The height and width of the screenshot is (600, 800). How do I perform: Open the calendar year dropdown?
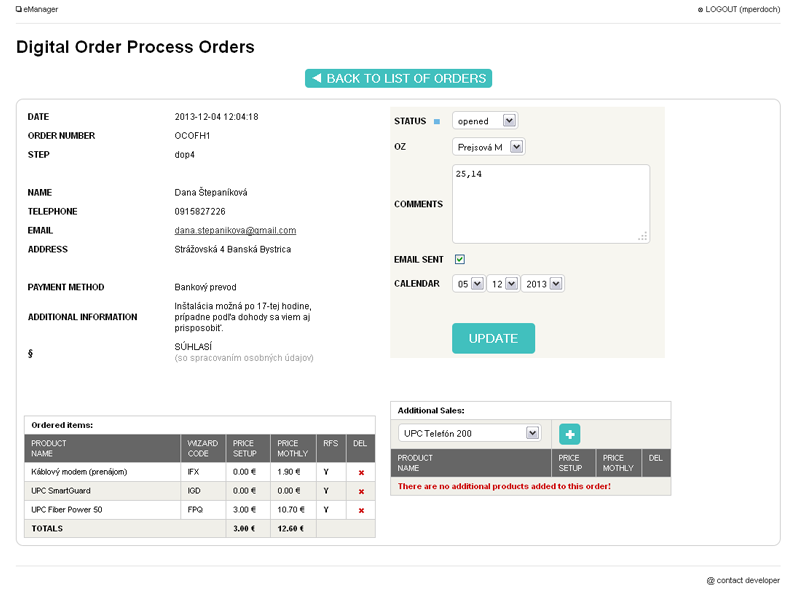pos(542,284)
